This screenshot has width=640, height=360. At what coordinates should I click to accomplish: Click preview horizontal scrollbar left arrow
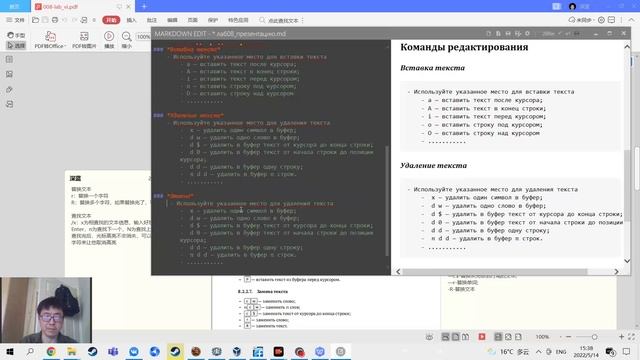pyautogui.click(x=398, y=272)
